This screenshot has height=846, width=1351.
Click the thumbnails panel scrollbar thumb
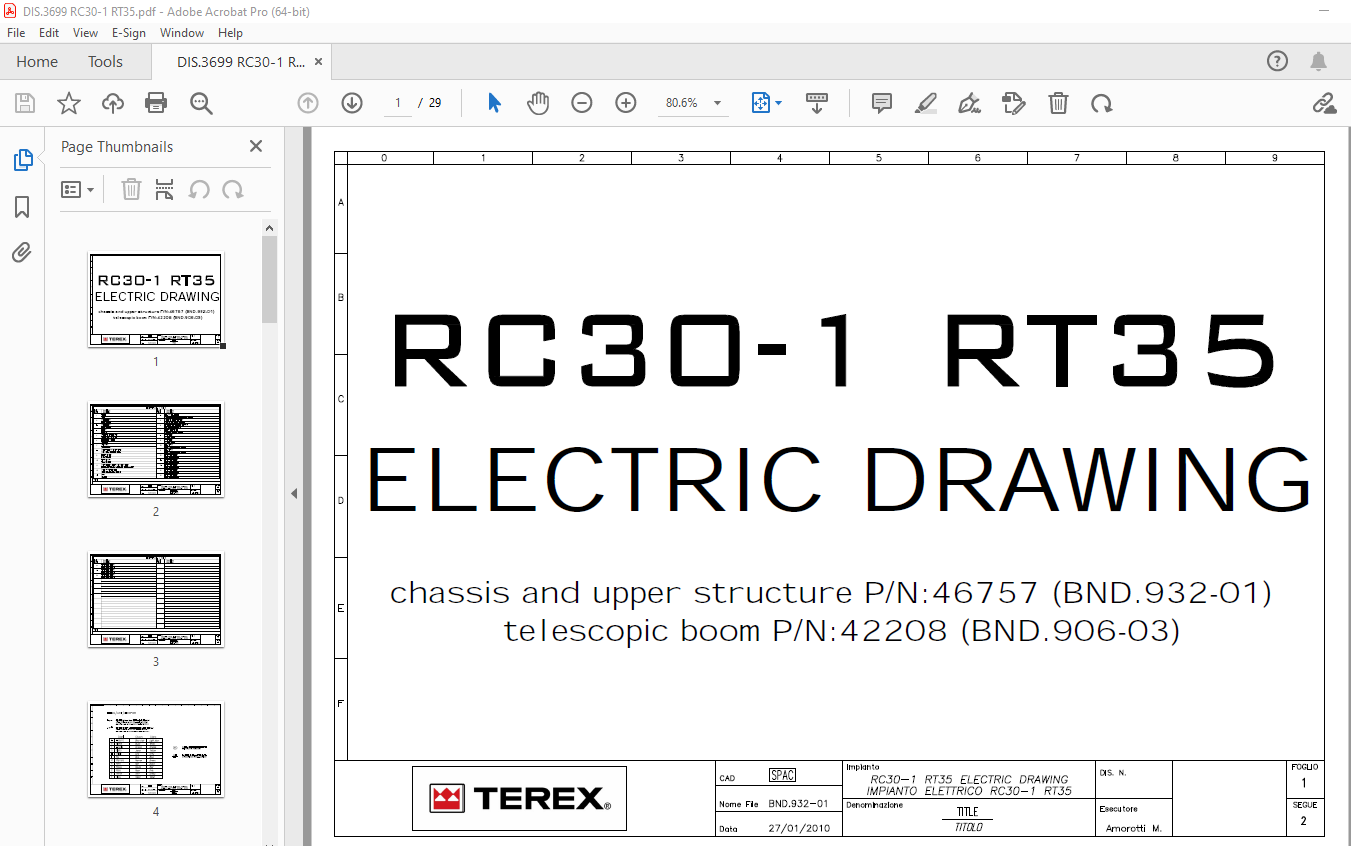(x=270, y=279)
